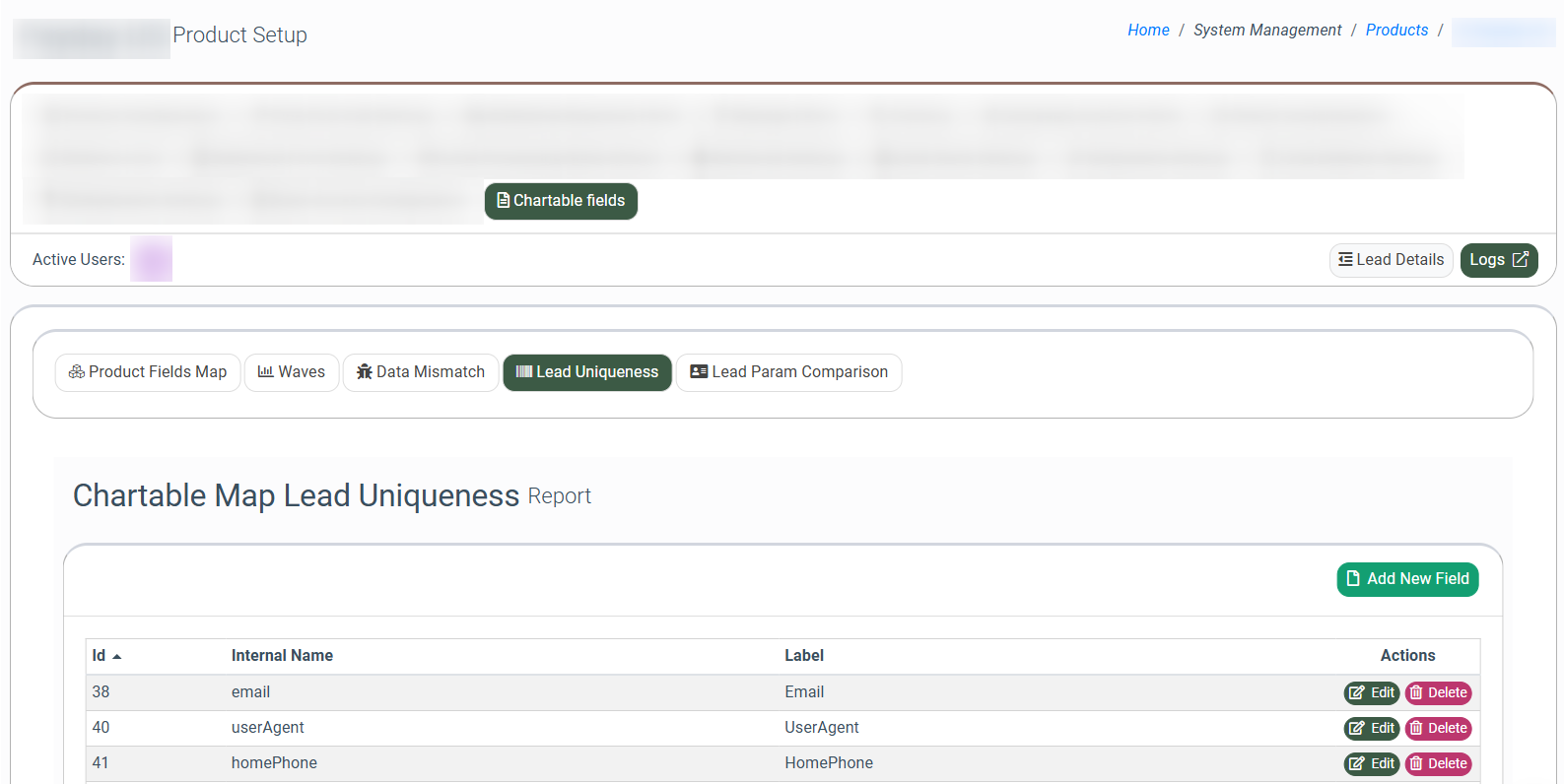Edit the email field row
Screen dimensions: 1564x784
(1371, 693)
